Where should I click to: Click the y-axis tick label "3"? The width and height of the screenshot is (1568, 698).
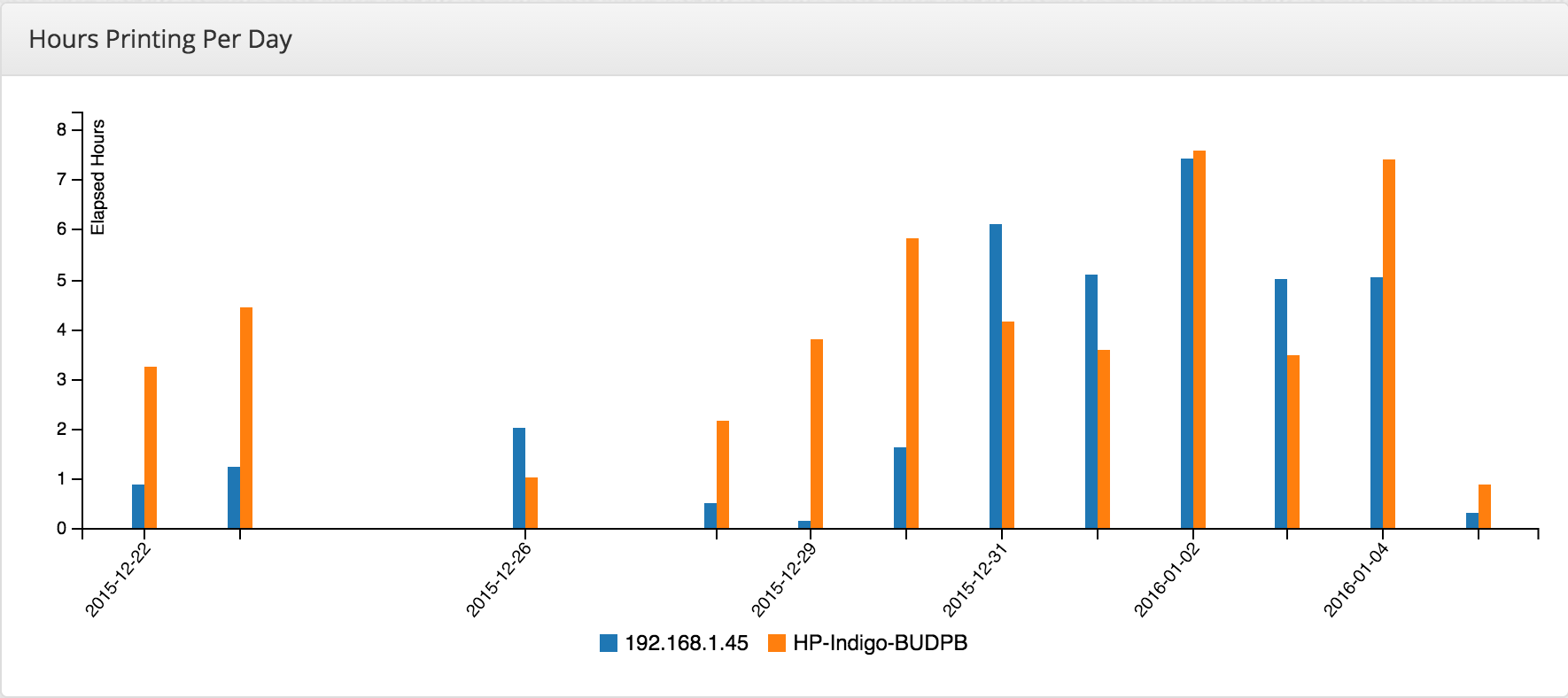pos(62,380)
